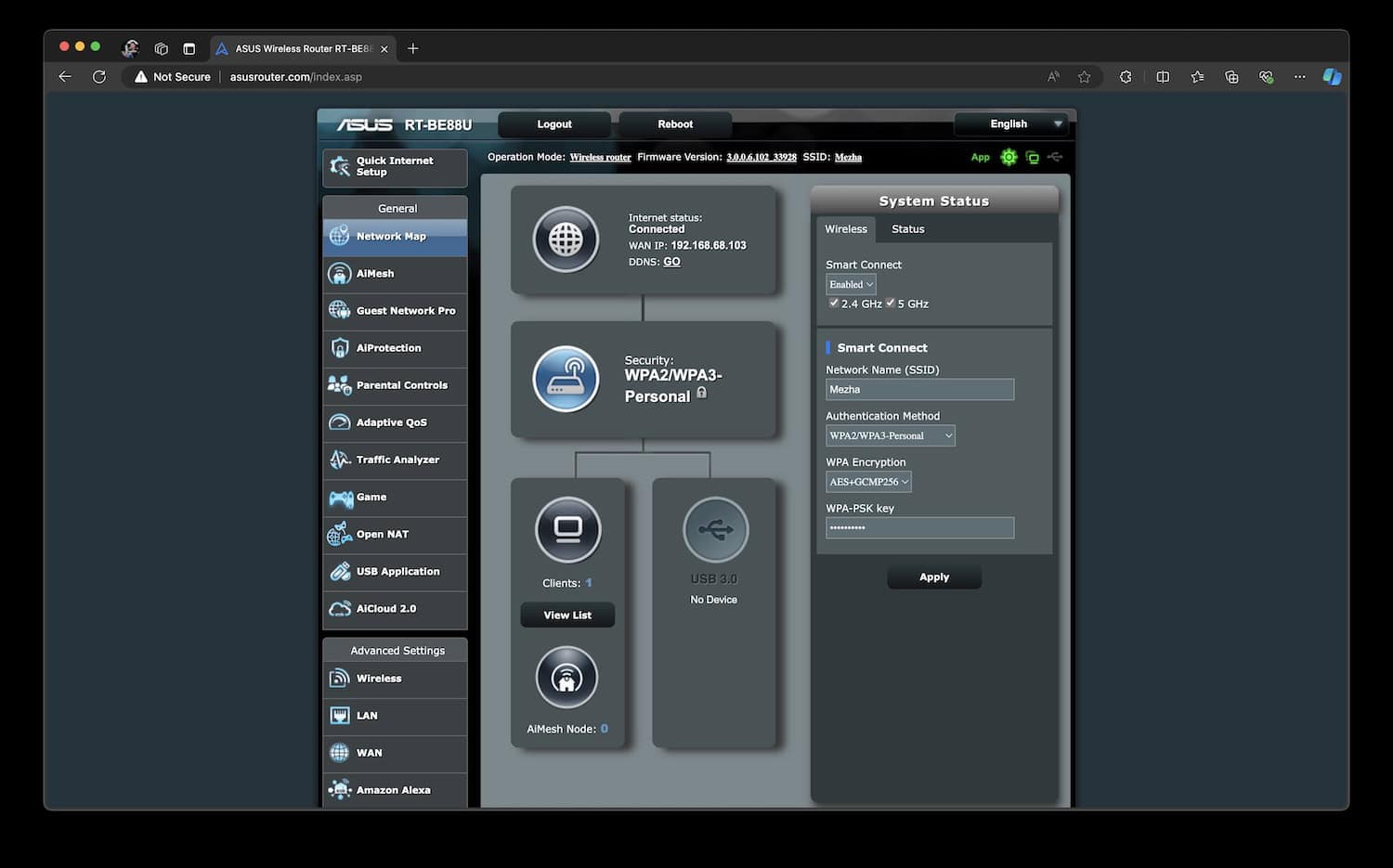Click the firmware version 3.0.0.6.102_33928 link
The height and width of the screenshot is (868, 1393).
click(x=762, y=157)
